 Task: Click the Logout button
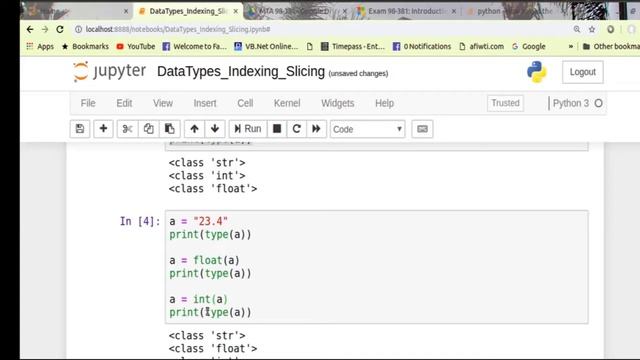(582, 72)
